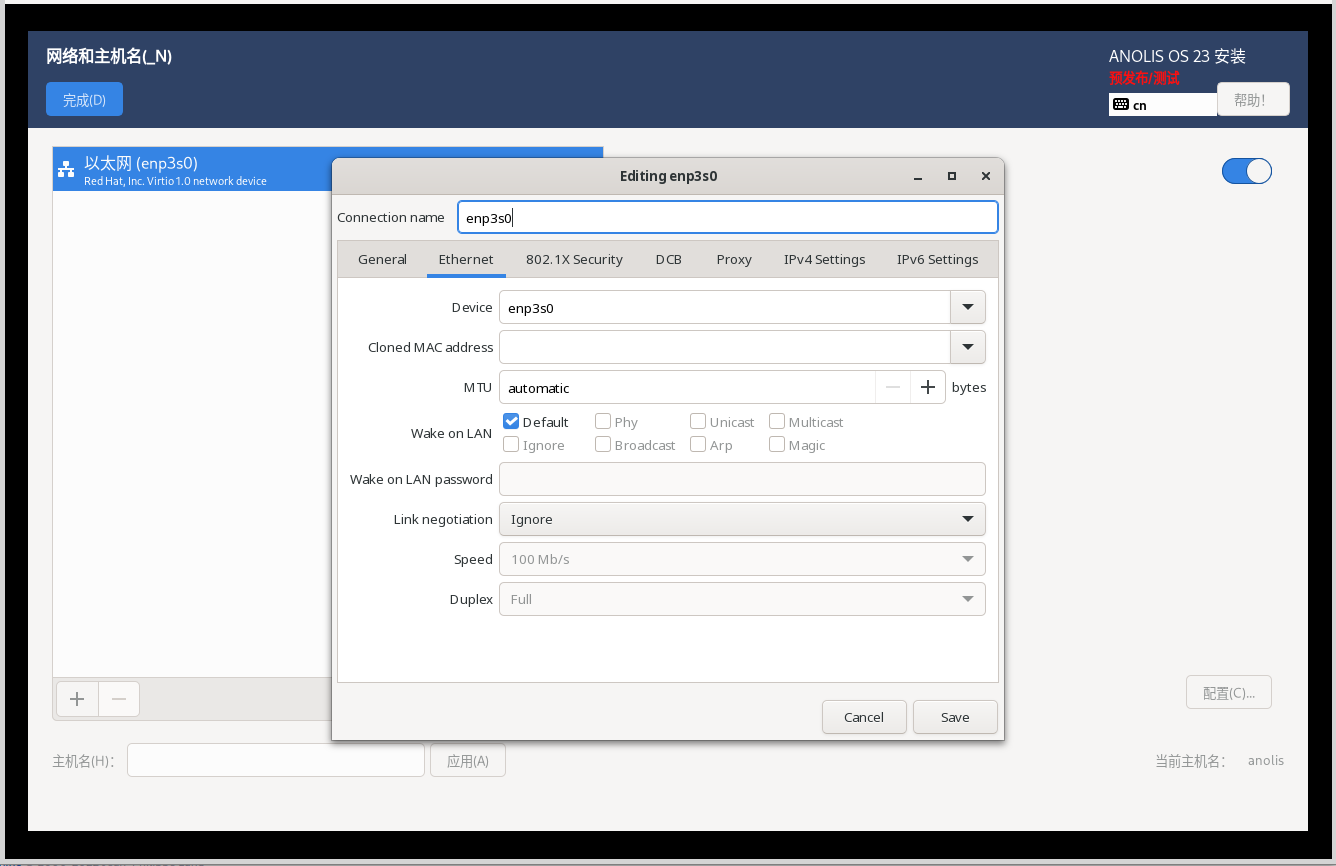This screenshot has width=1336, height=866.
Task: Maximize the Editing enp3s0 dialog
Action: coord(952,176)
